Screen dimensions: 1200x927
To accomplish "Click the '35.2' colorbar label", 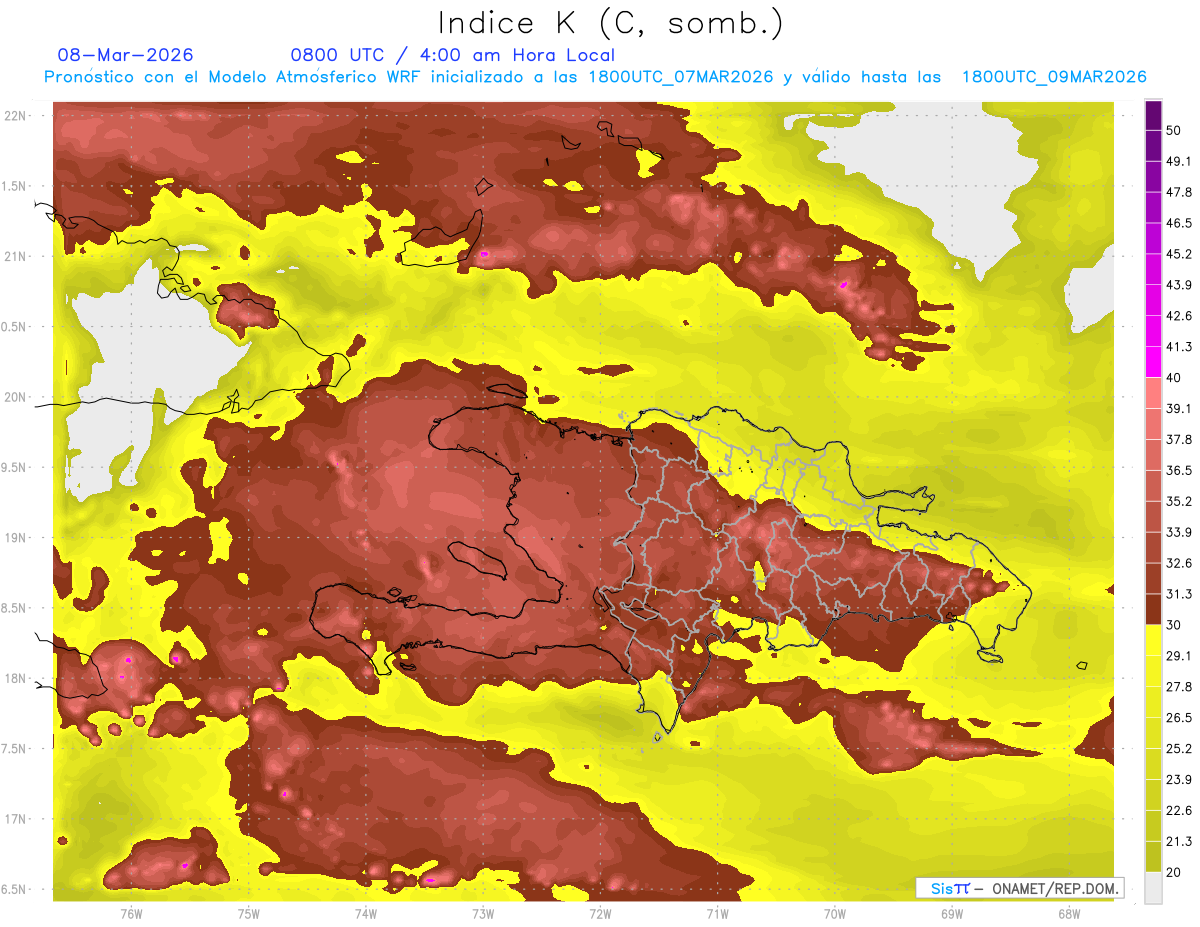I will point(1179,501).
